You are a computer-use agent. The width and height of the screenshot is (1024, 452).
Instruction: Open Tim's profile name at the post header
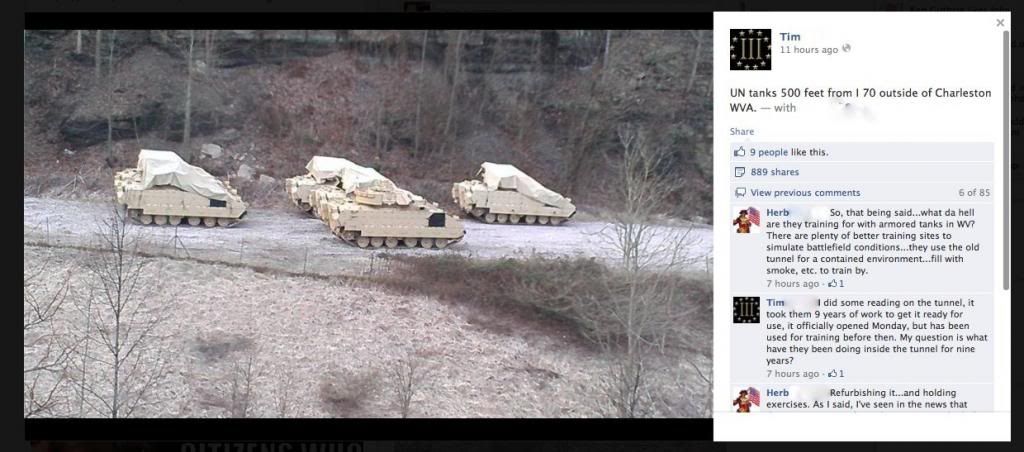click(x=790, y=37)
